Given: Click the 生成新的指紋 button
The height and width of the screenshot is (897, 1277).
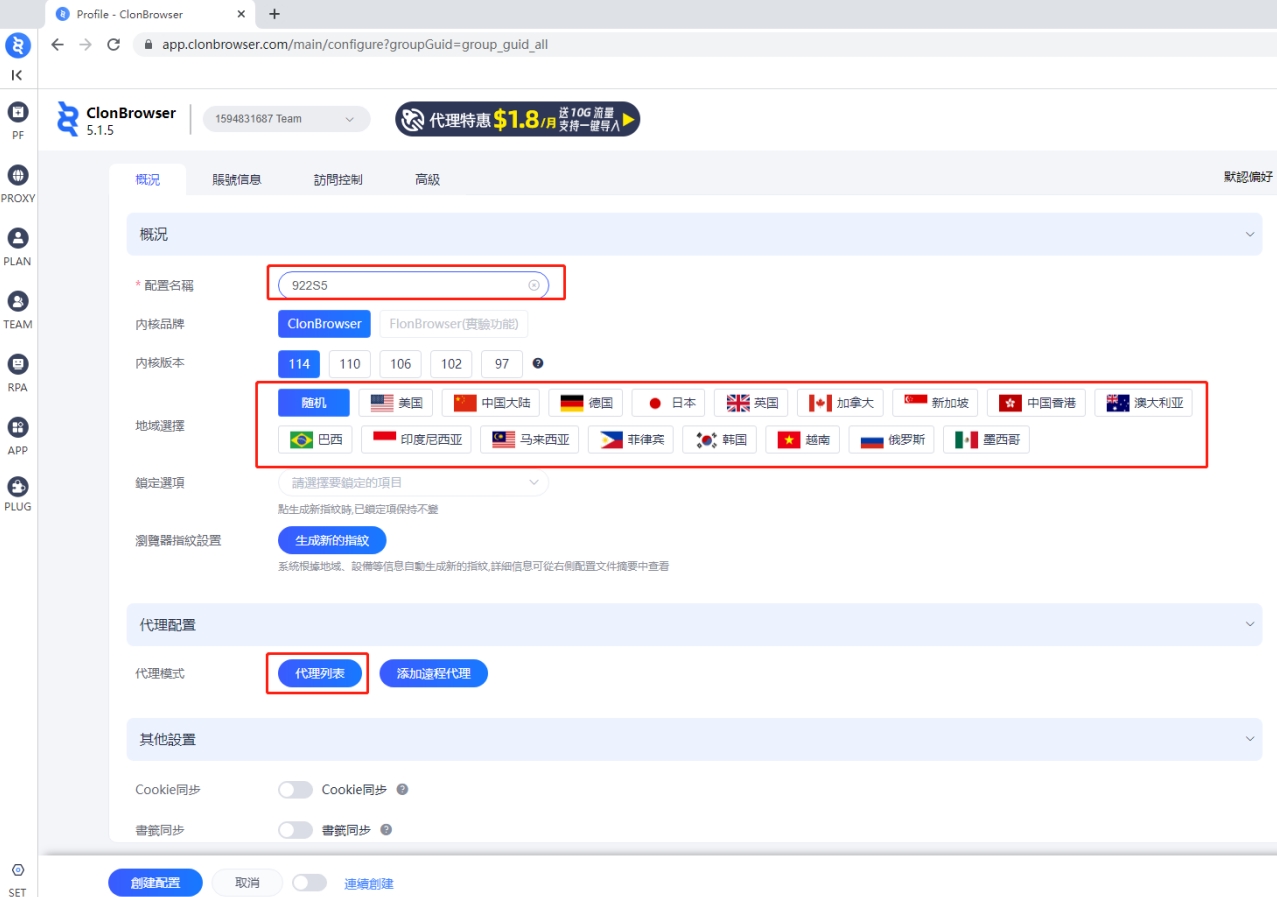Looking at the screenshot, I should coord(332,540).
